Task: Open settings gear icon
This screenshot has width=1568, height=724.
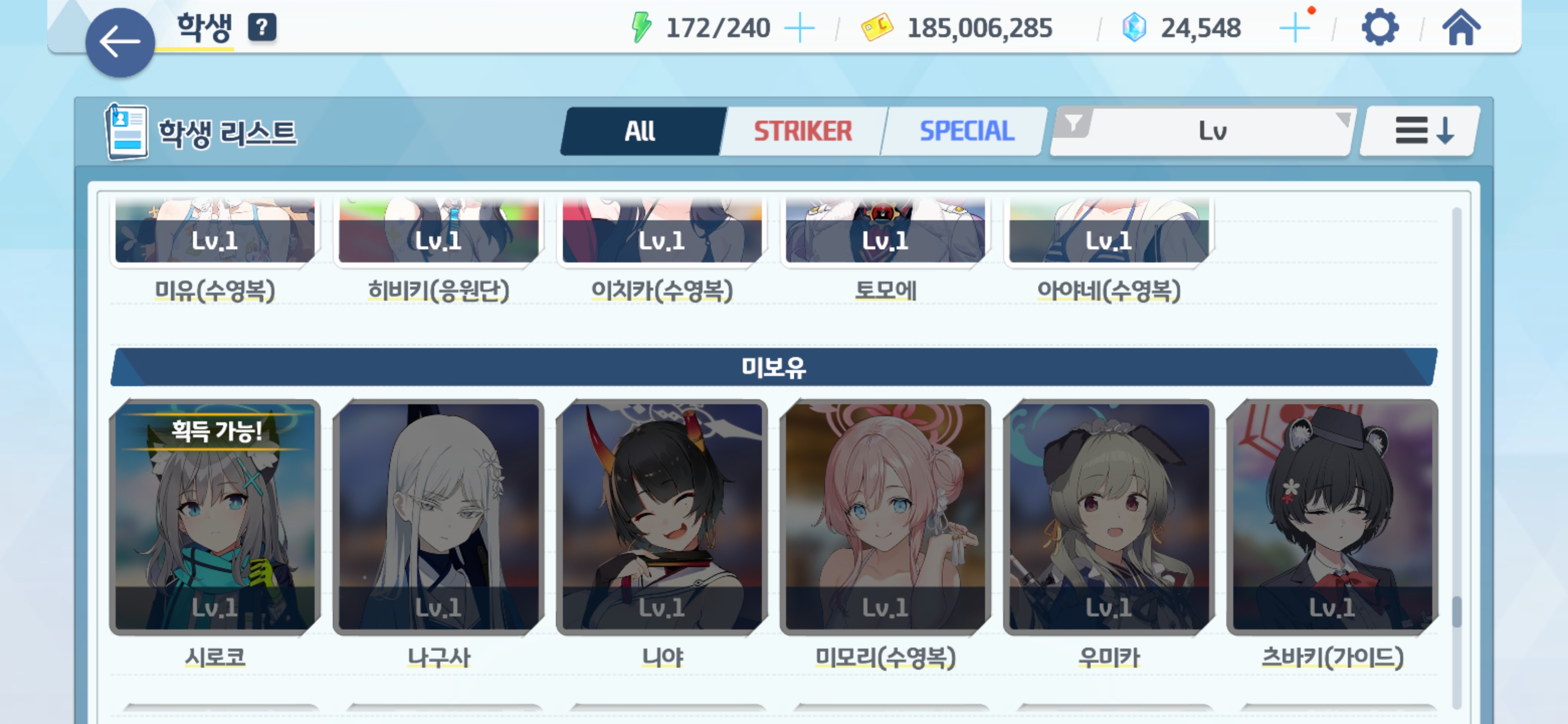Action: point(1380,27)
